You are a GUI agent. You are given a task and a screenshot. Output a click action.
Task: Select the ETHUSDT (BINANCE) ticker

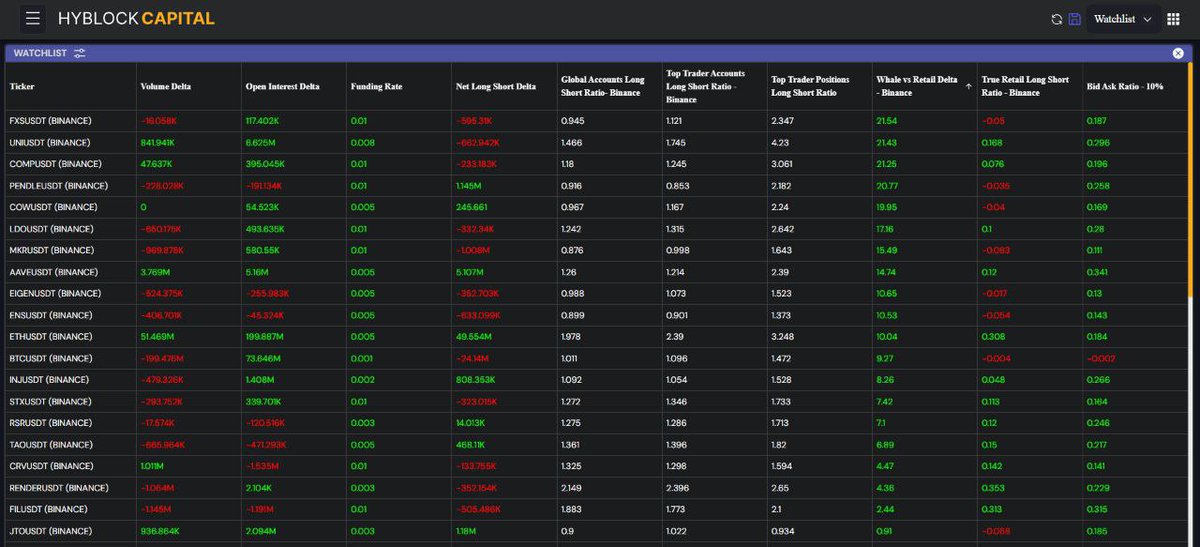(x=49, y=337)
